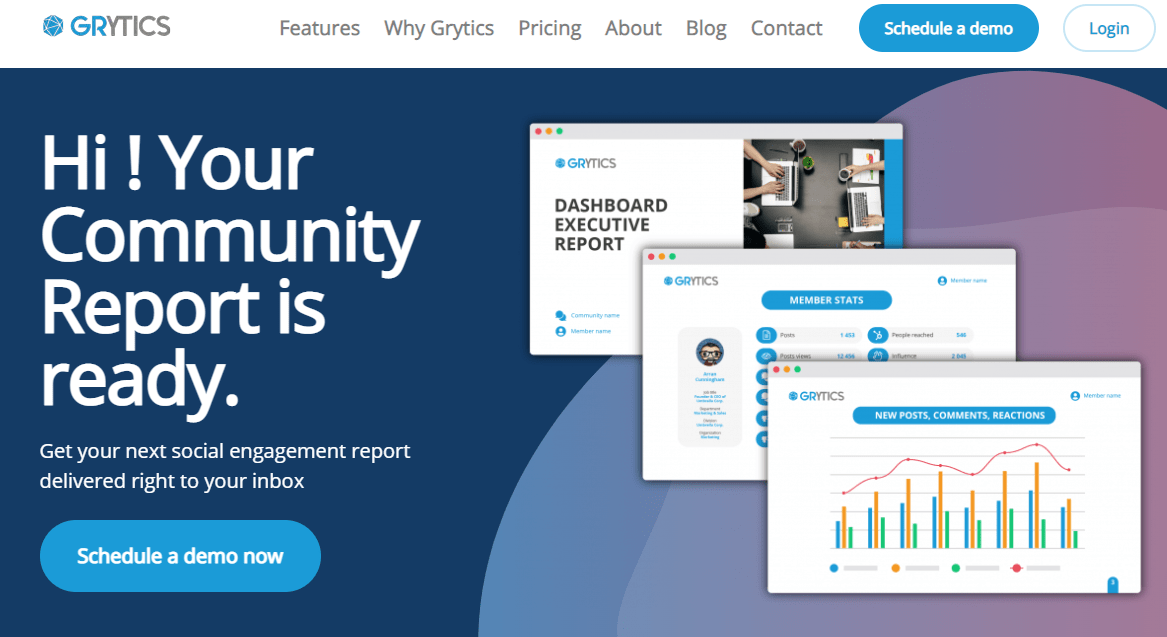Go to the Pricing page
1167x637 pixels.
(549, 28)
